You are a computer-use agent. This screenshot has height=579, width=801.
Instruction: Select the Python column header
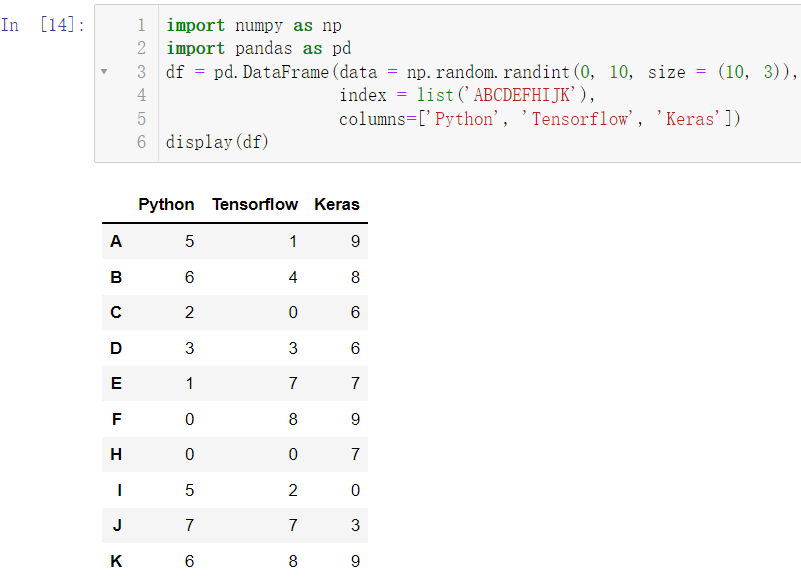point(166,204)
